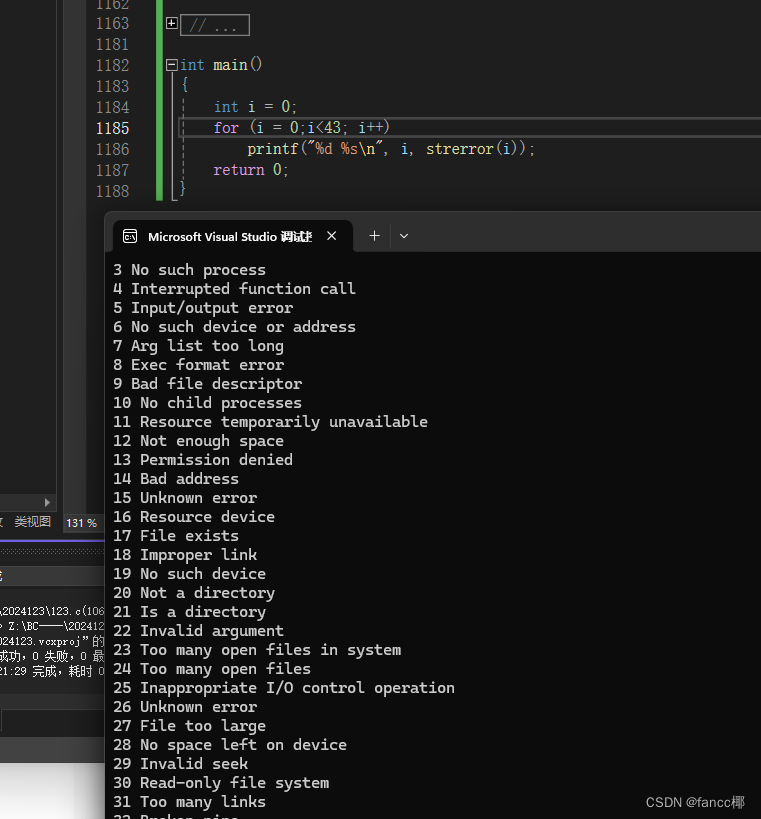Click console line '14 Bad address'

[x=176, y=479]
